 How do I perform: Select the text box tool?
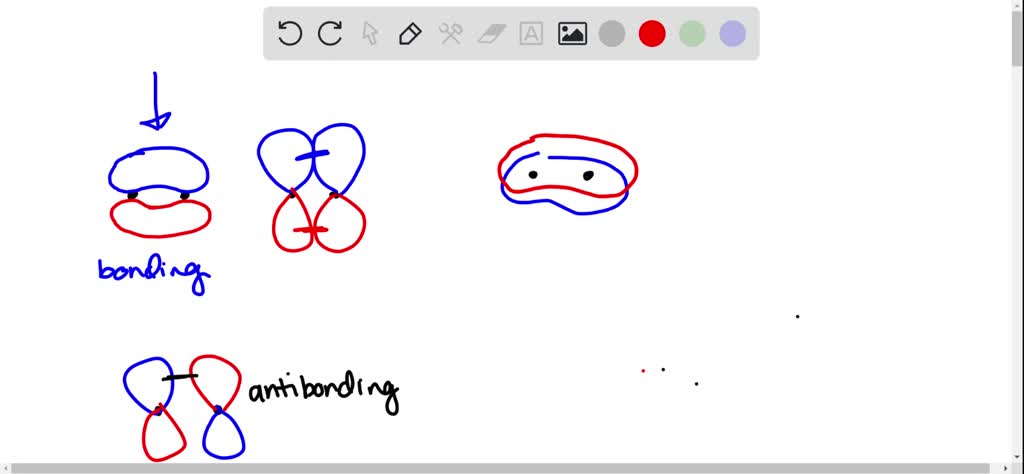[531, 33]
